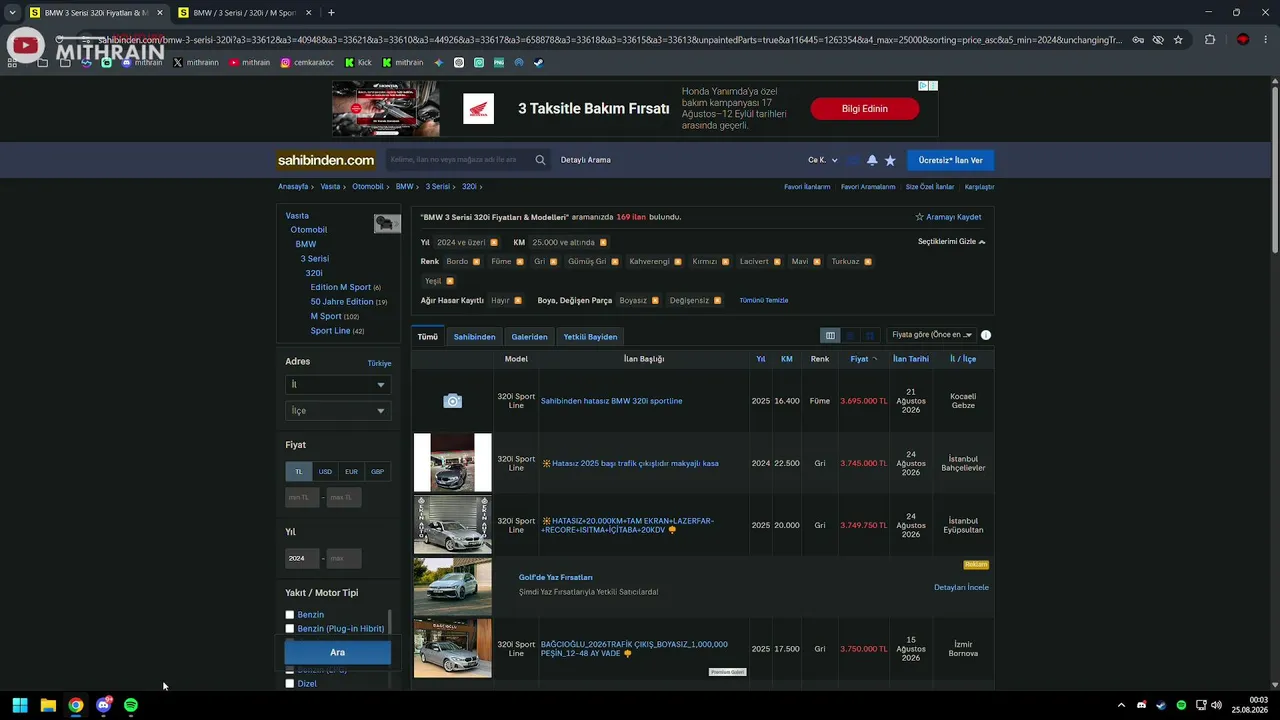Open 'Detaylı Arama' link
1280x720 pixels.
585,160
